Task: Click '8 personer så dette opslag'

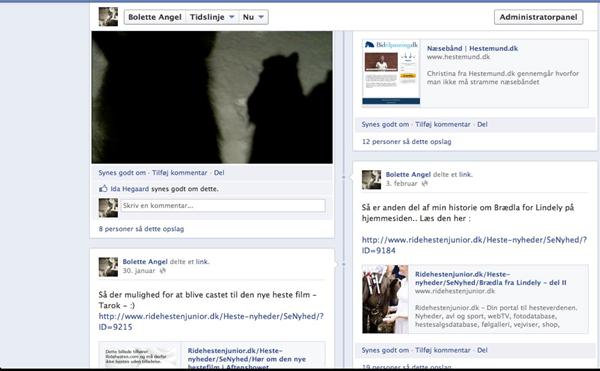Action: (x=141, y=229)
